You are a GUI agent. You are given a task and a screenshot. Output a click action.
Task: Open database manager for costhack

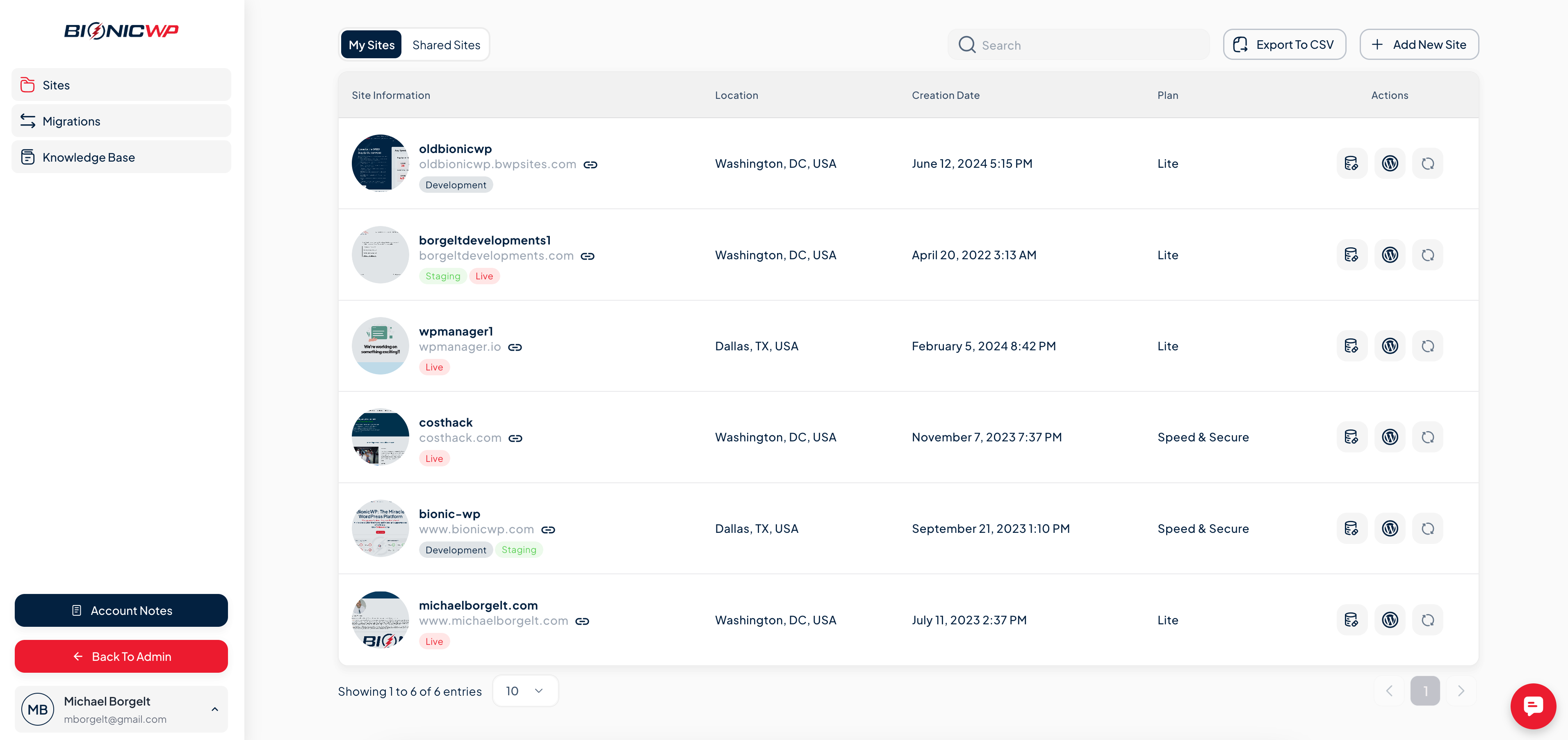point(1351,437)
